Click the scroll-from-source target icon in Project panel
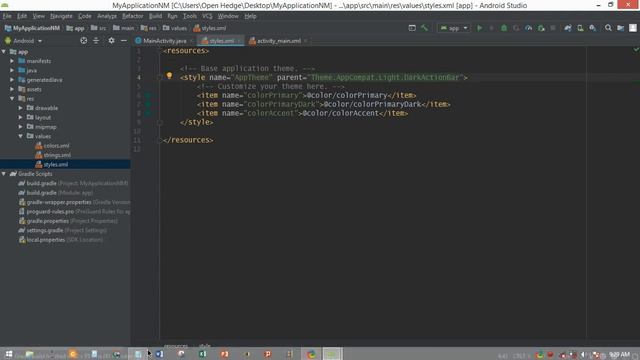 tap(84, 40)
